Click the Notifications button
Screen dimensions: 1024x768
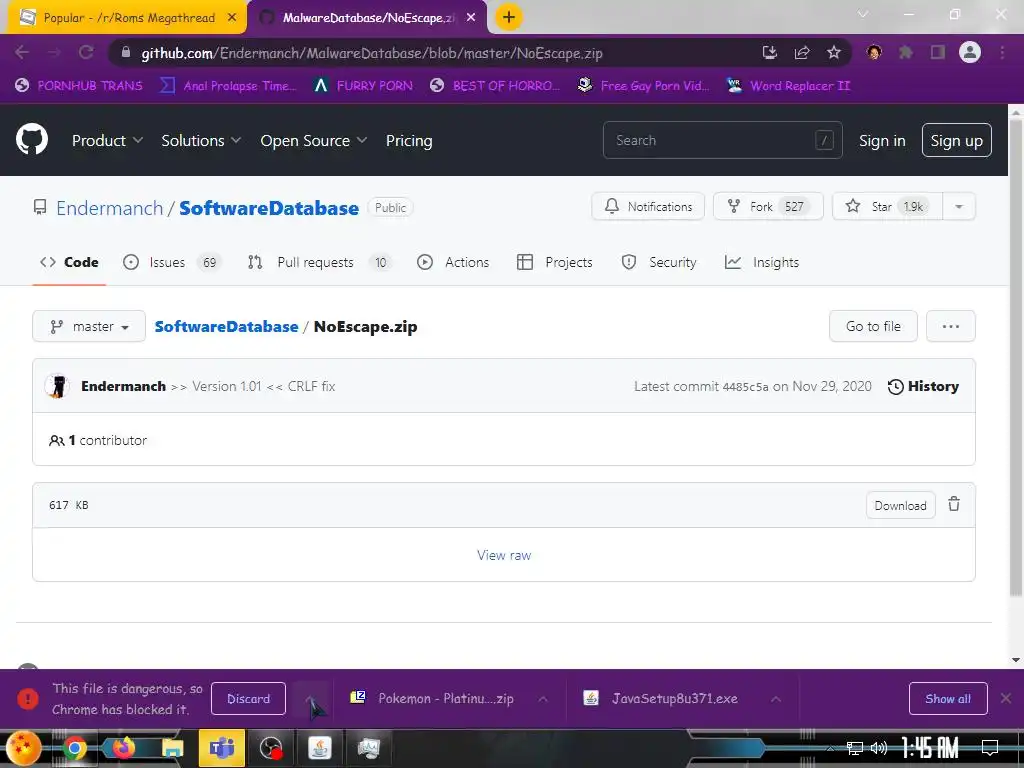tap(648, 206)
